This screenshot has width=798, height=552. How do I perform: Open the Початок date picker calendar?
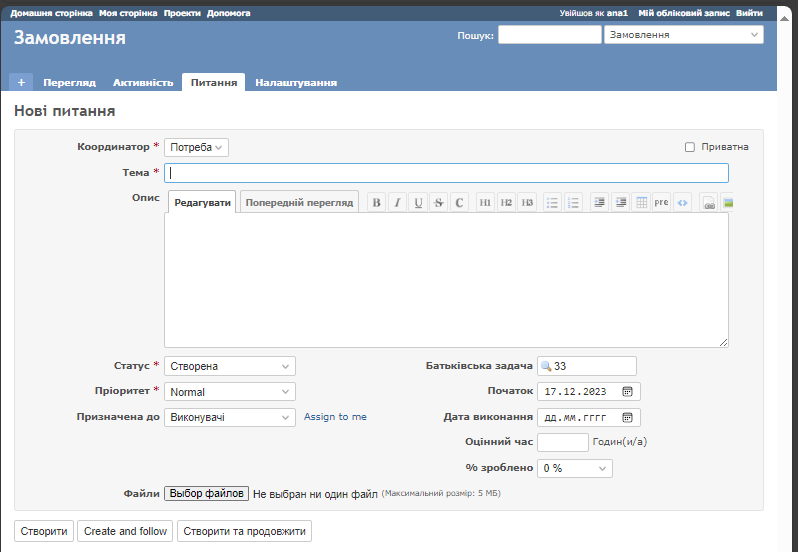pyautogui.click(x=628, y=391)
